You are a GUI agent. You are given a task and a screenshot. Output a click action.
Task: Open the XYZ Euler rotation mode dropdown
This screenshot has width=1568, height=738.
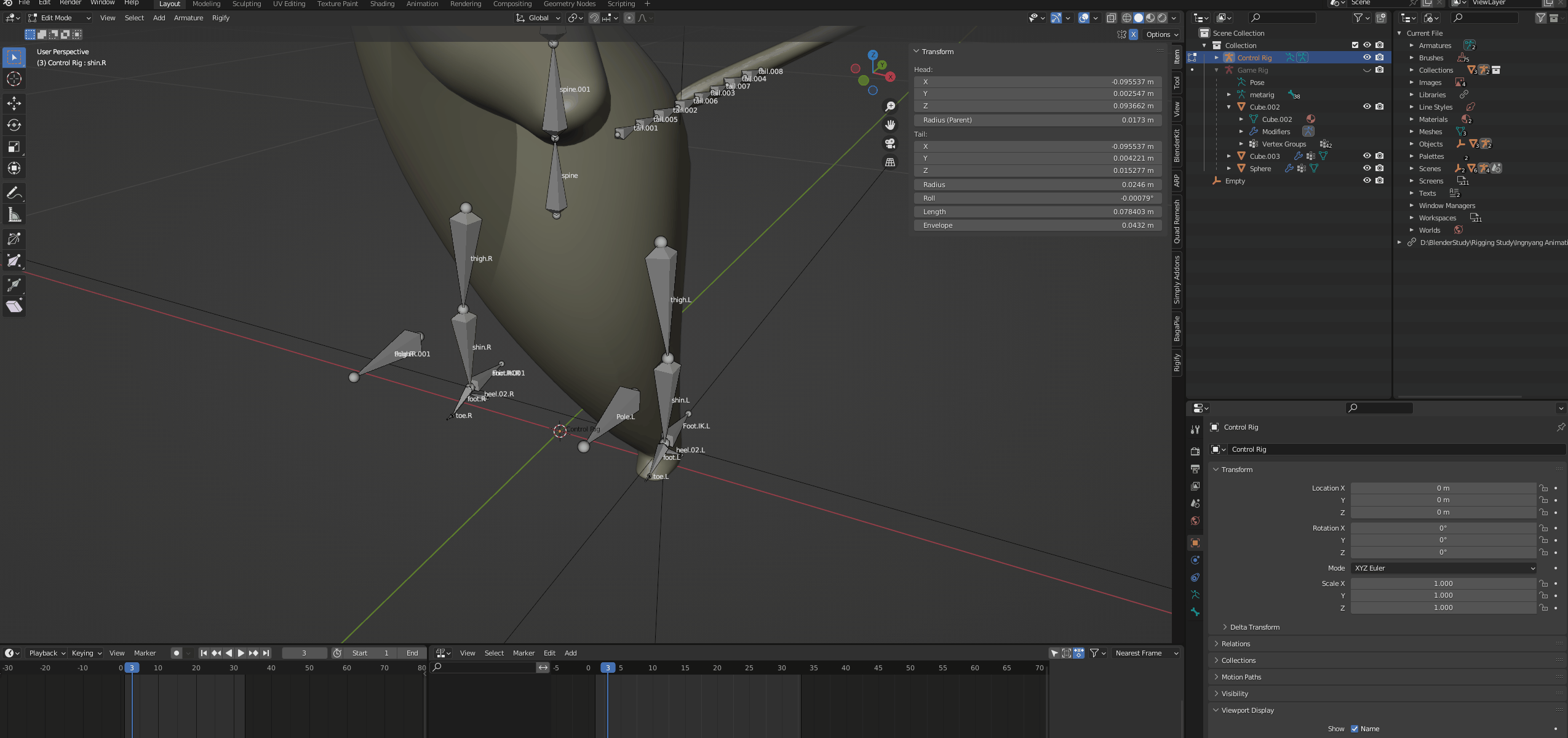(x=1443, y=568)
